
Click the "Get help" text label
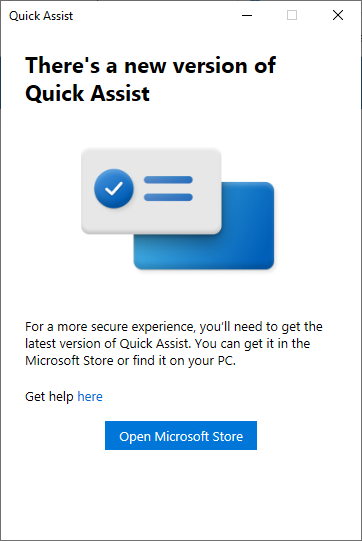(49, 396)
